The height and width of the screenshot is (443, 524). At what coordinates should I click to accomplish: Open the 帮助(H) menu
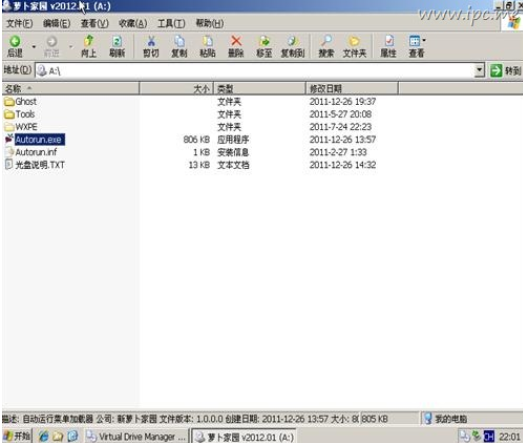pos(210,23)
